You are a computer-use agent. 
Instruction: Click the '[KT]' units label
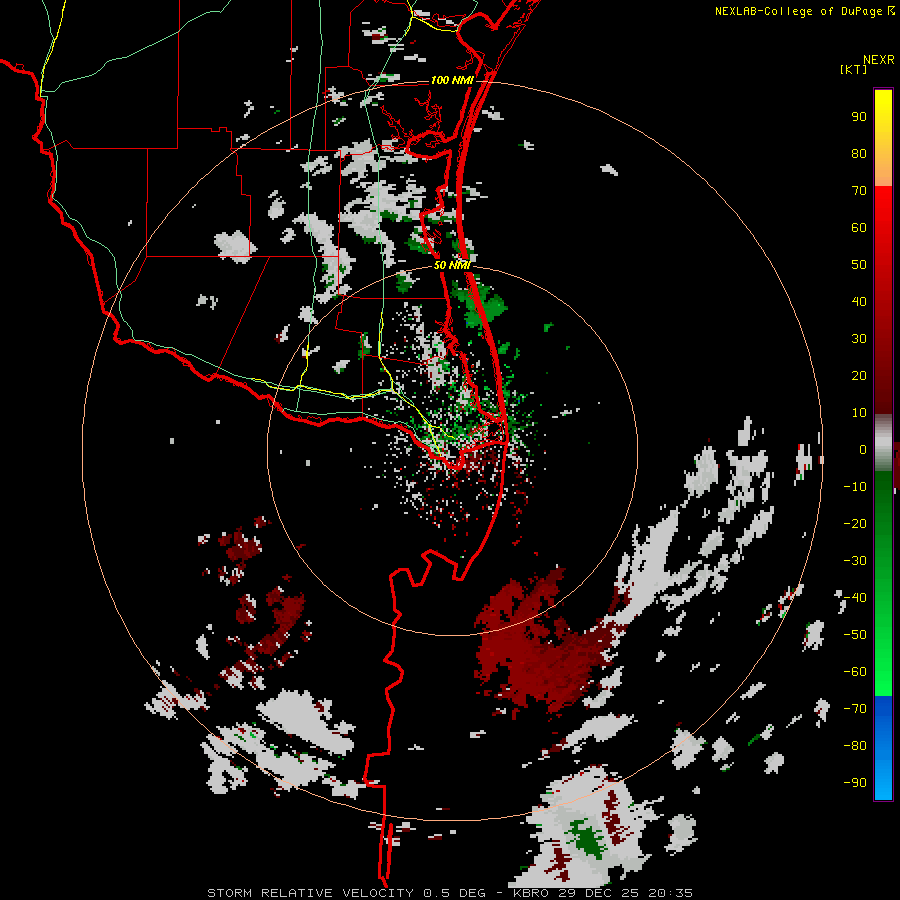tap(853, 69)
